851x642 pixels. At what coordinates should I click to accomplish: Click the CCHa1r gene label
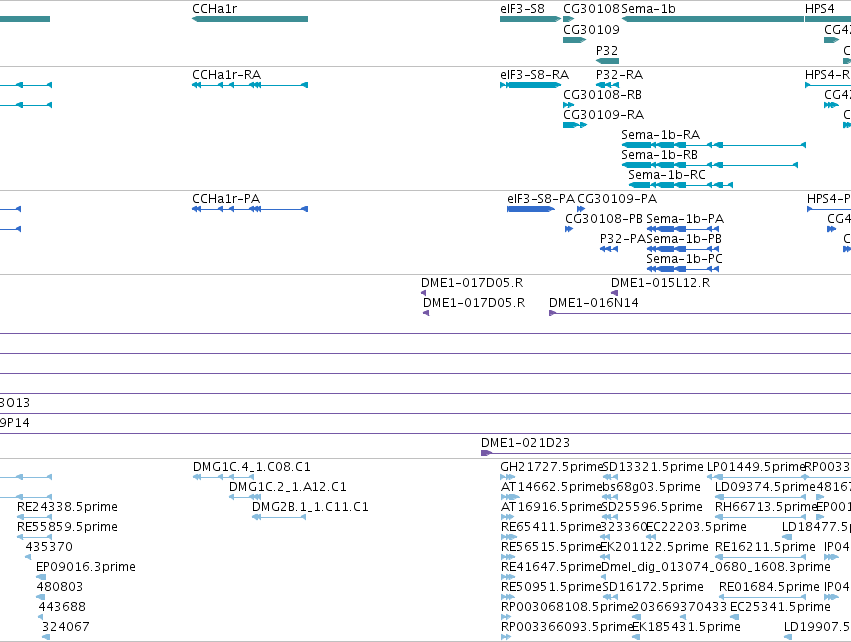click(x=214, y=9)
